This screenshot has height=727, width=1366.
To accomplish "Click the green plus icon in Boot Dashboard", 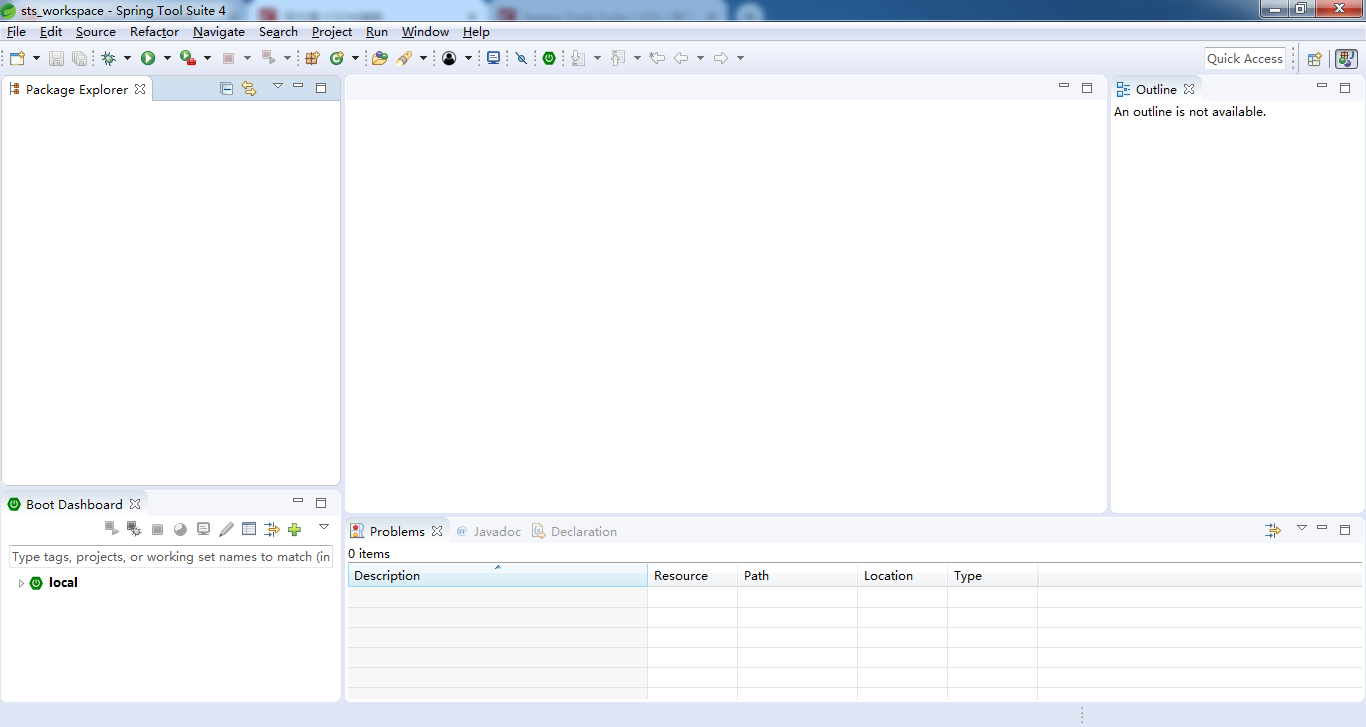I will [294, 528].
